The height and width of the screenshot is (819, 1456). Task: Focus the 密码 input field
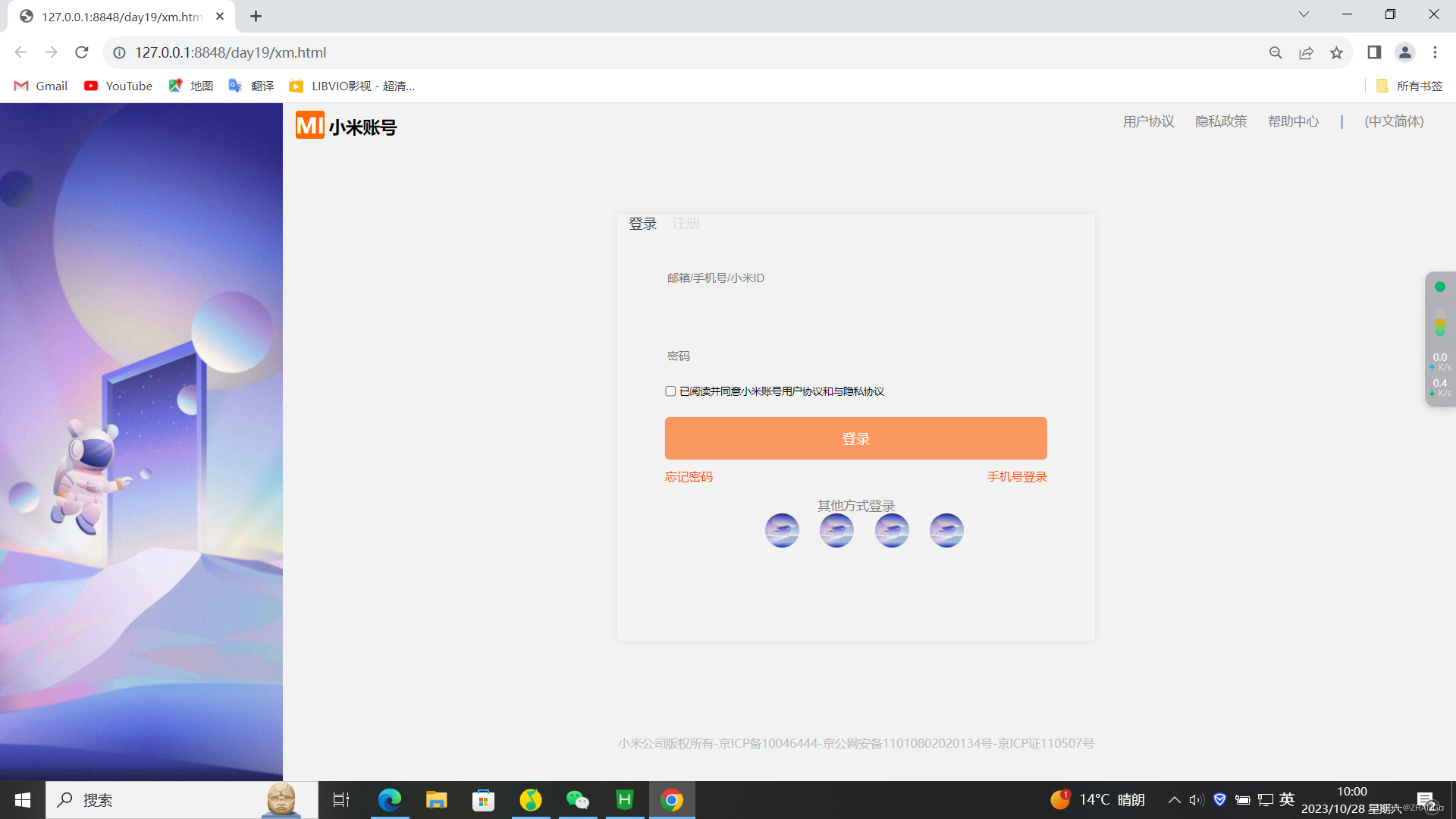[856, 356]
